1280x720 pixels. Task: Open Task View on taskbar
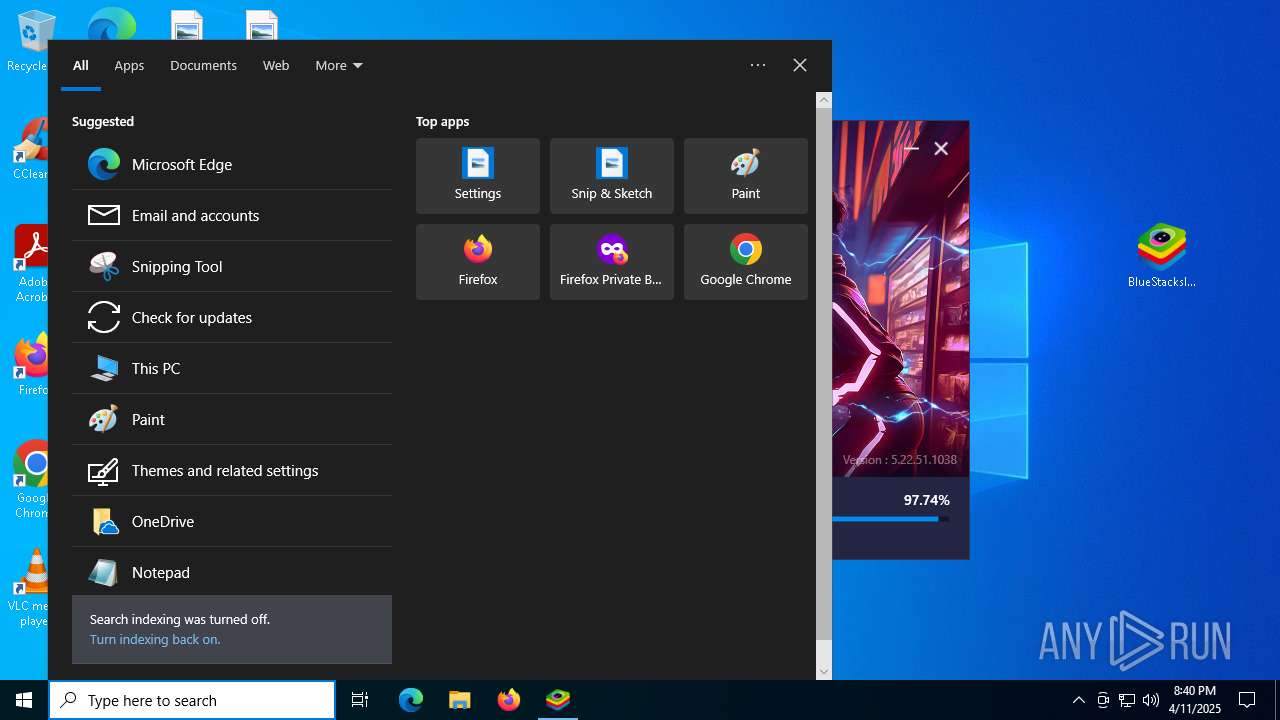360,700
